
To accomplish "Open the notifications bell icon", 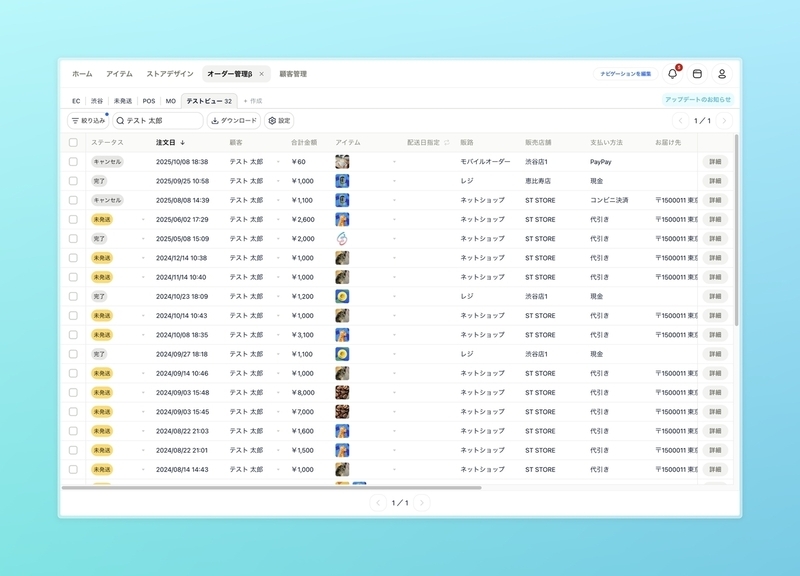I will (672, 74).
